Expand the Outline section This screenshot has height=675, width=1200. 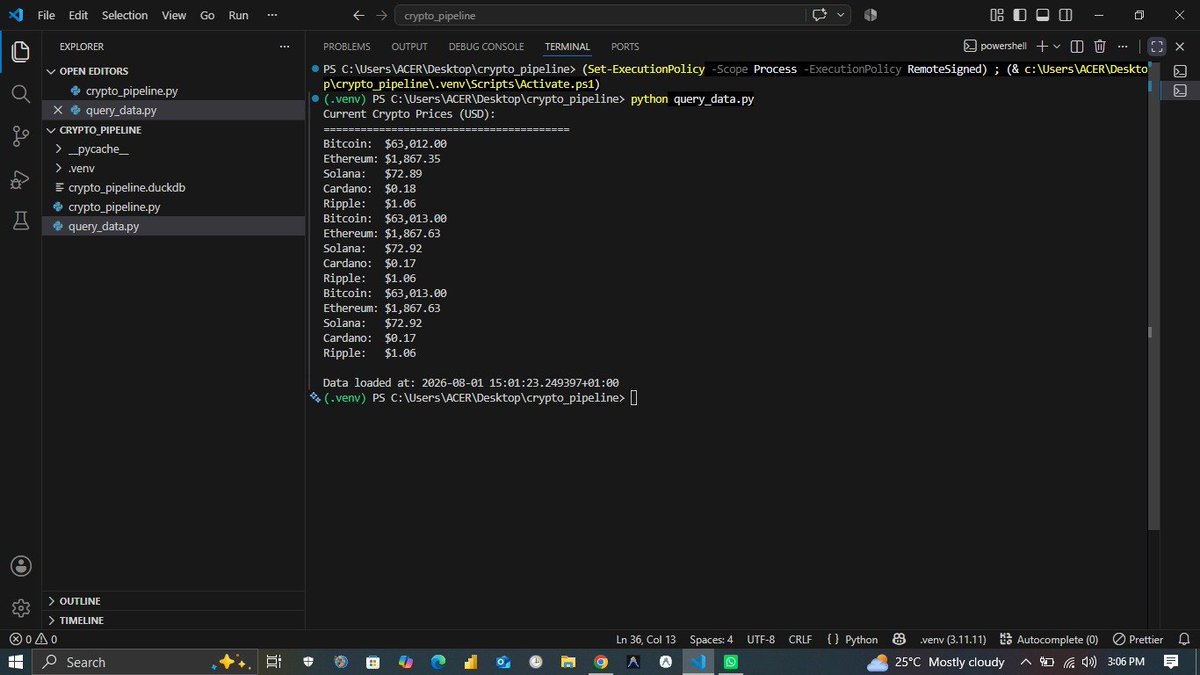click(173, 601)
